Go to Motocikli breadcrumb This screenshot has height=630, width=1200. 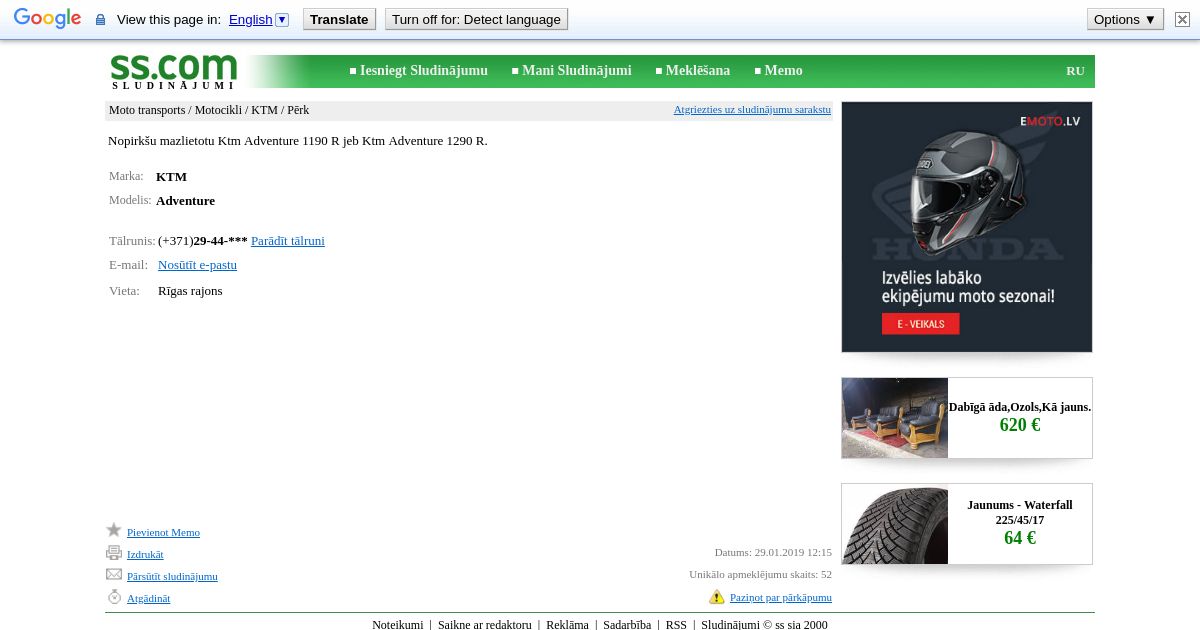218,110
